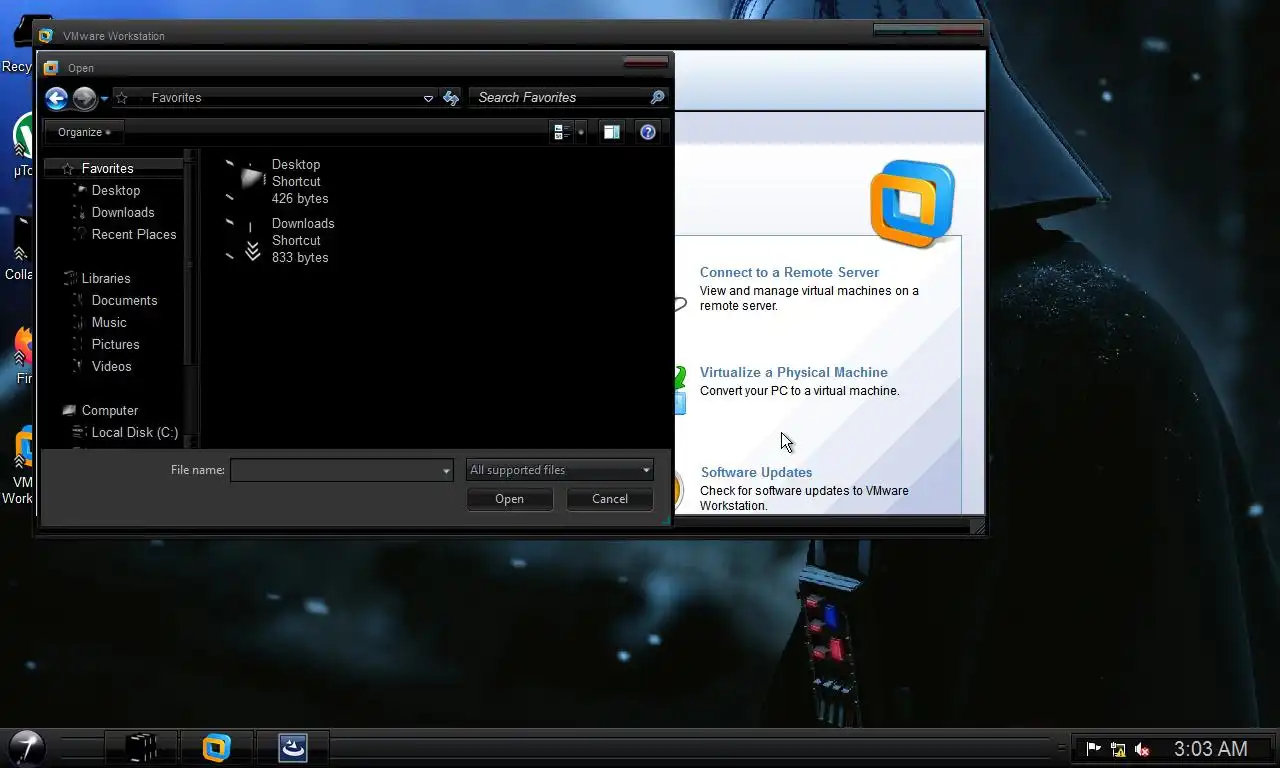Select Favorites in the navigation tree

[107, 168]
